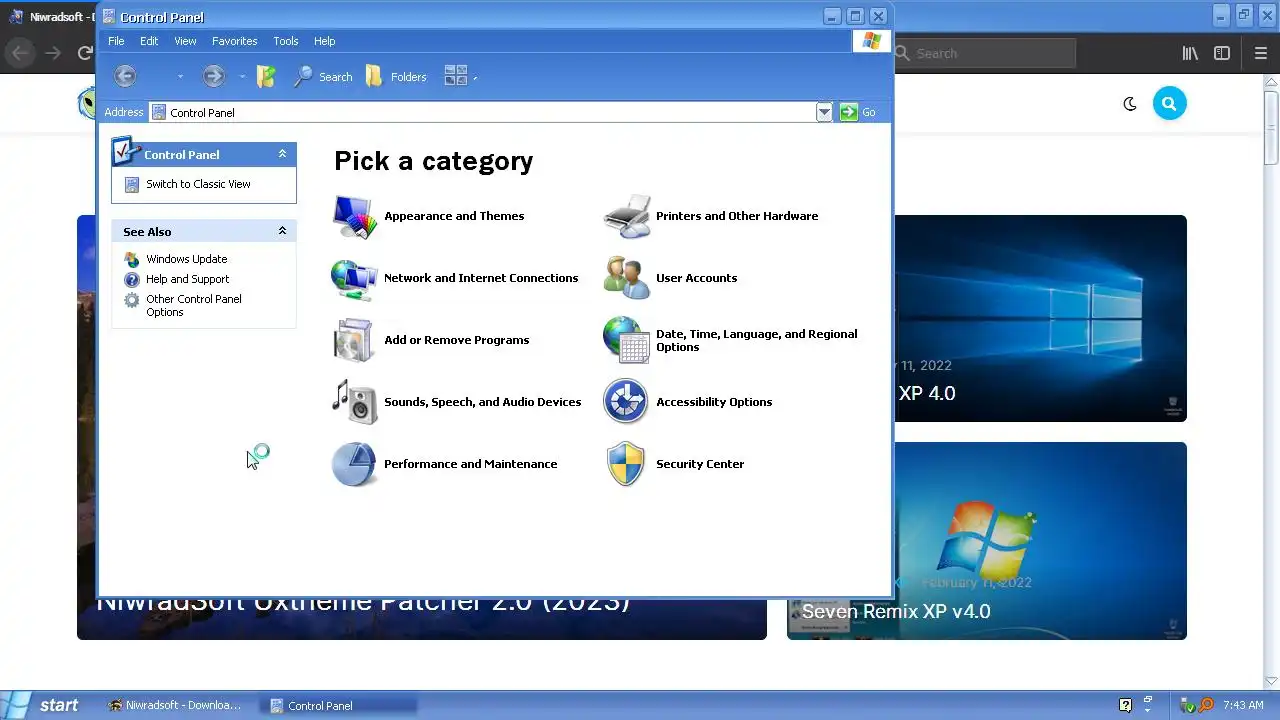Open the Help menu
Screen dimensions: 1280x720
pos(324,41)
